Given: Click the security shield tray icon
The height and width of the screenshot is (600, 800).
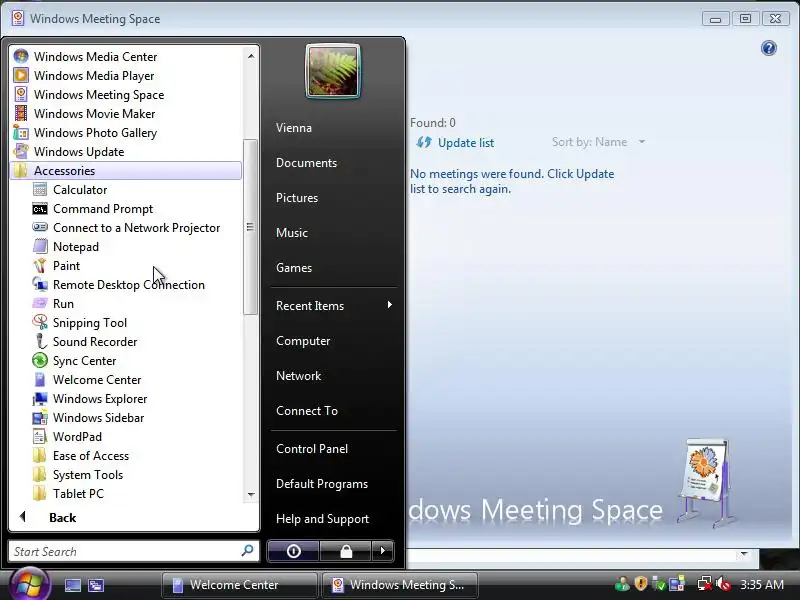Looking at the screenshot, I should tap(641, 583).
